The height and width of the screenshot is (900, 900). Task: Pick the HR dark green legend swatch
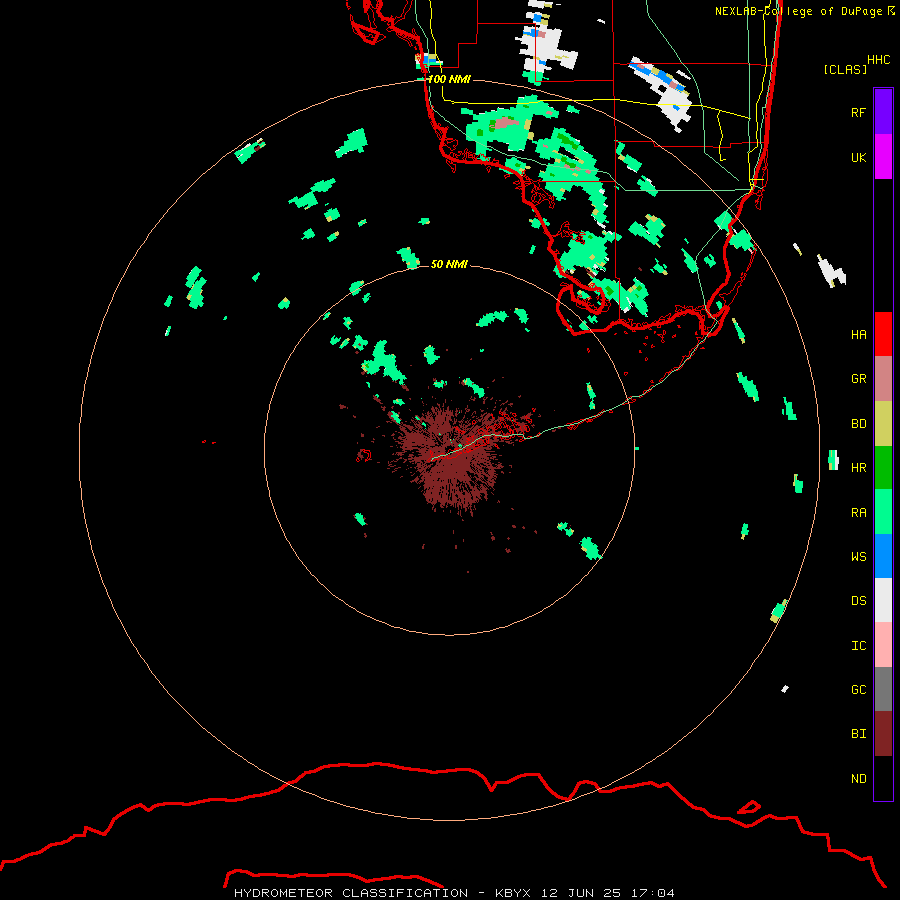tap(883, 468)
